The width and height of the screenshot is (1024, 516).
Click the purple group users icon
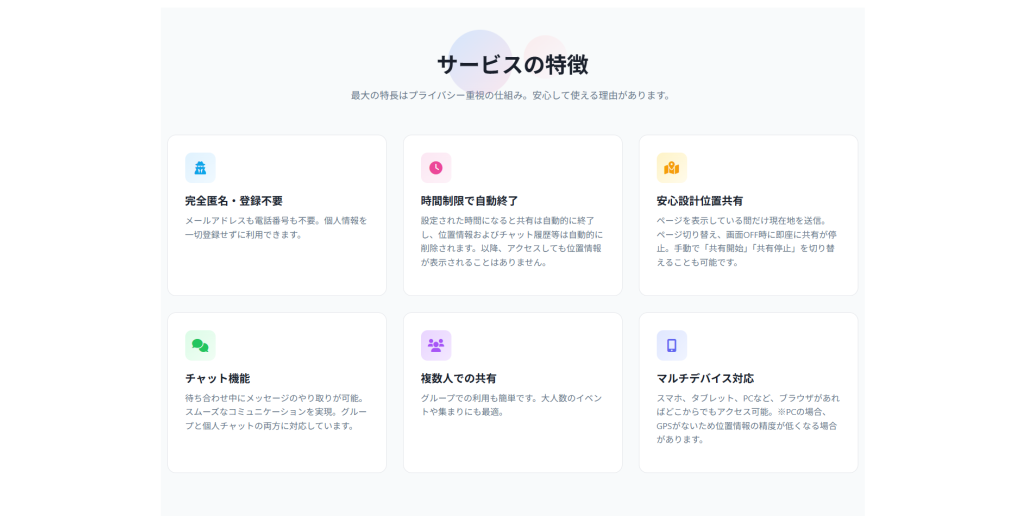[x=436, y=345]
